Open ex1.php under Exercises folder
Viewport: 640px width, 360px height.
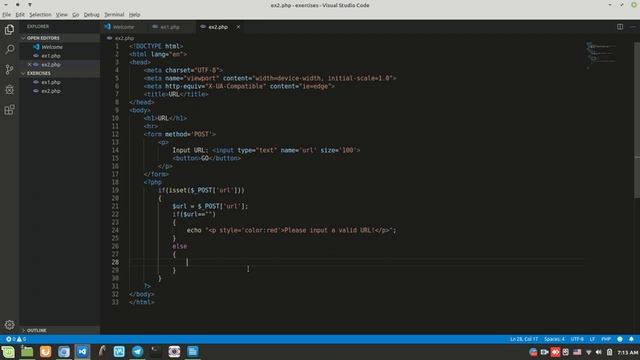tap(60, 82)
